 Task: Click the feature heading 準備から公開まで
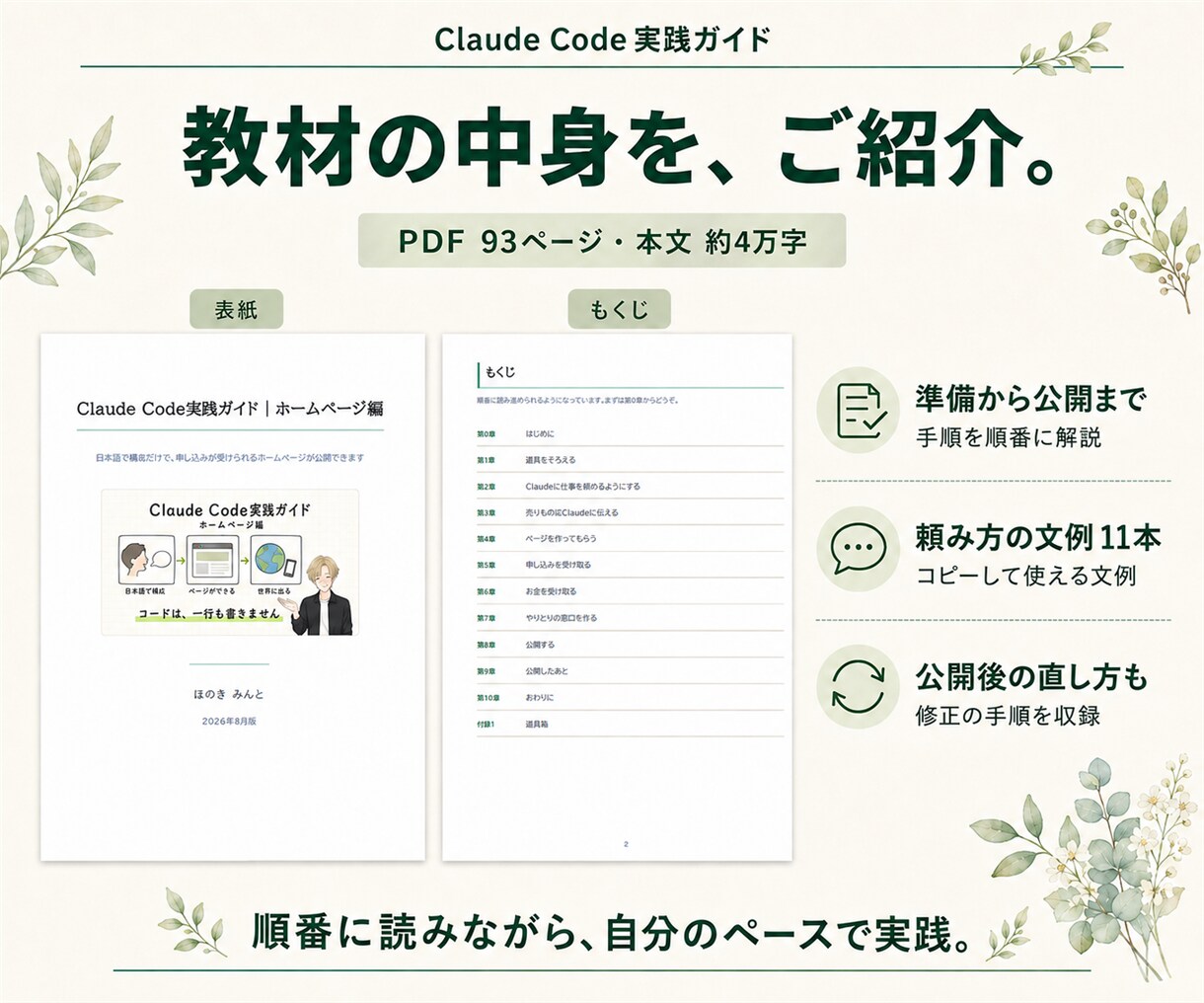(1030, 399)
